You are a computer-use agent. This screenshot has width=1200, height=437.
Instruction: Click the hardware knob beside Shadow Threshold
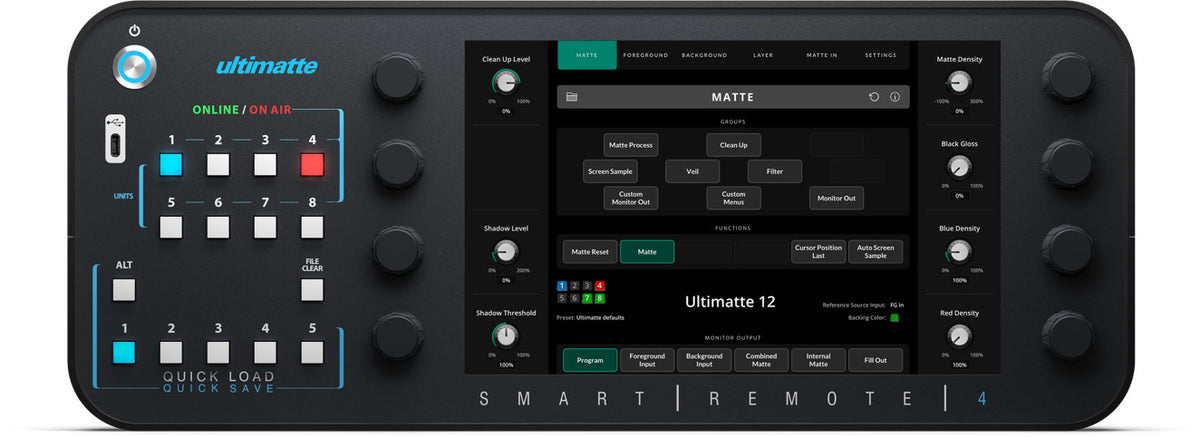point(398,336)
